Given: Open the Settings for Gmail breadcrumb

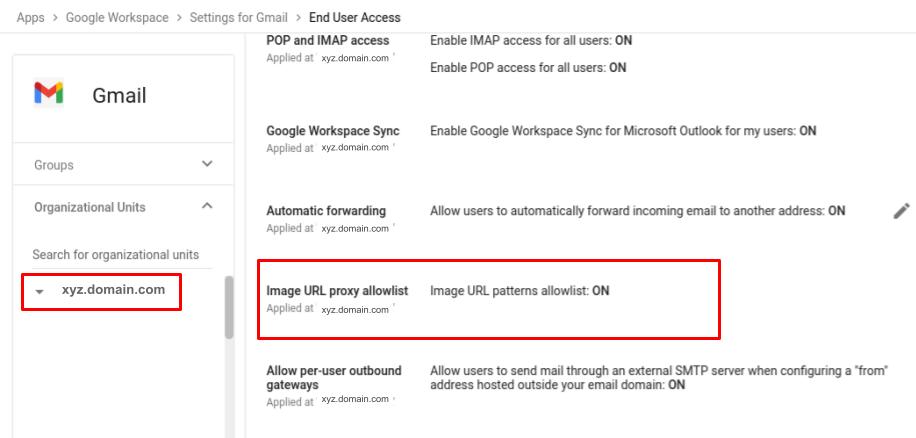Looking at the screenshot, I should [238, 18].
